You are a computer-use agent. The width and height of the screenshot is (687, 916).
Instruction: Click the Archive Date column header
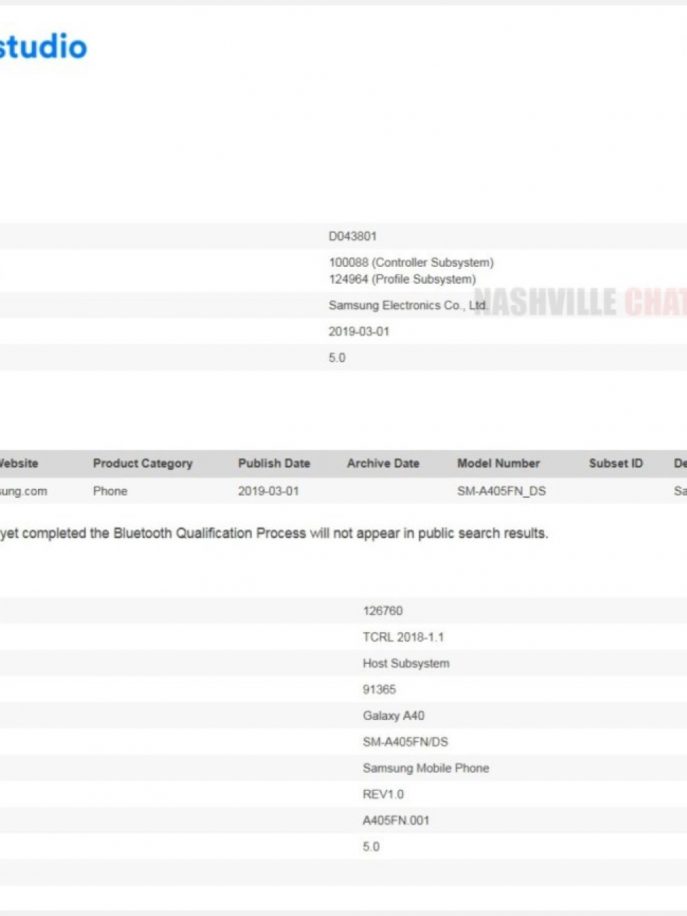(x=383, y=464)
